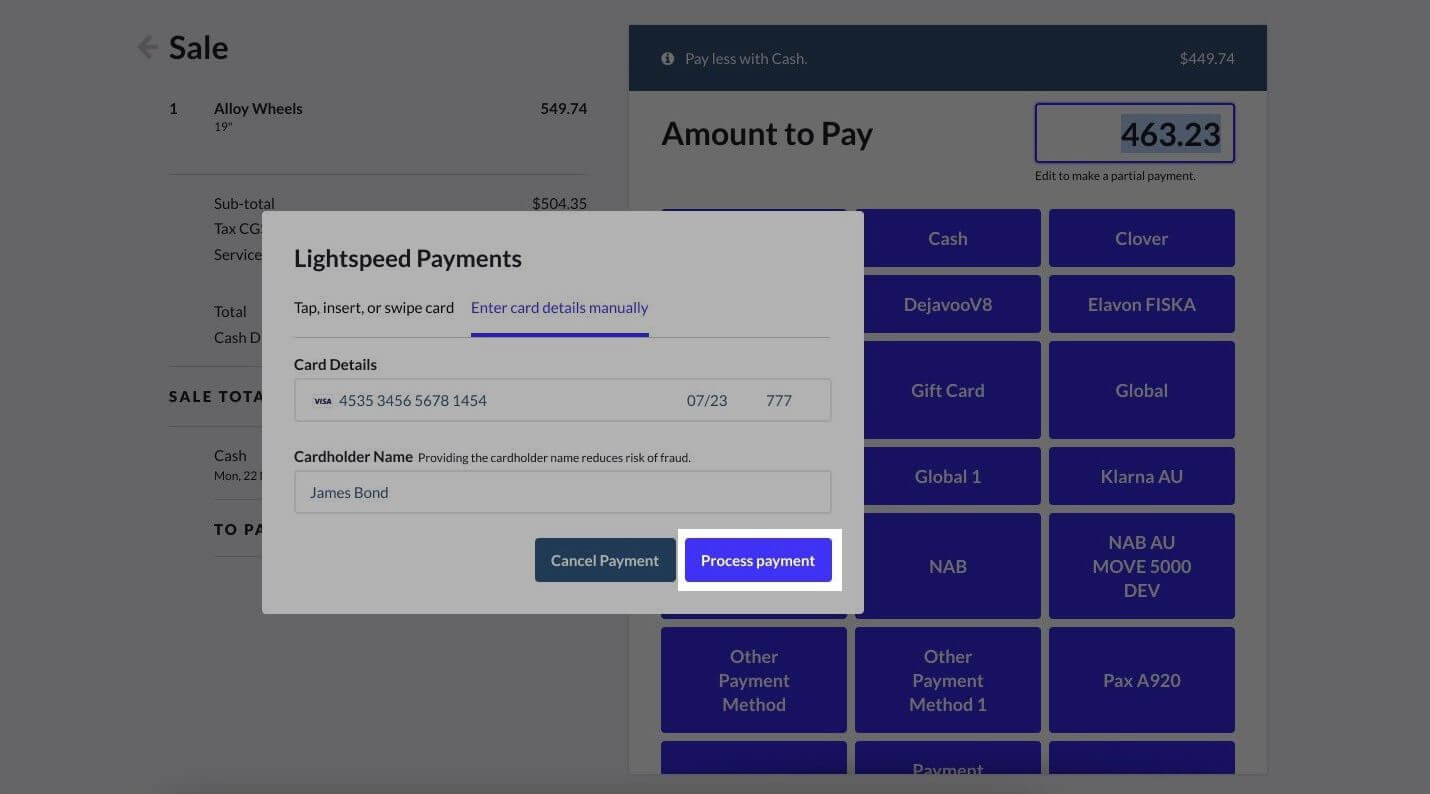Click Process payment button
This screenshot has height=794, width=1430.
point(758,560)
